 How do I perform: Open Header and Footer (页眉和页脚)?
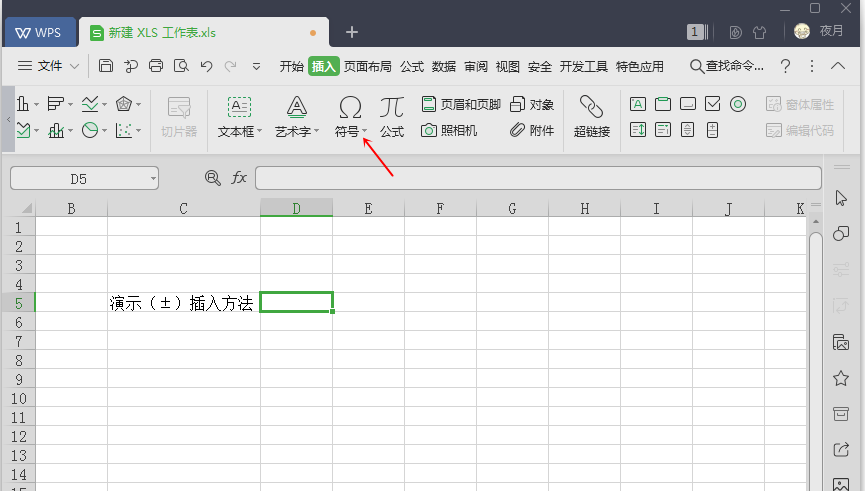[x=461, y=104]
